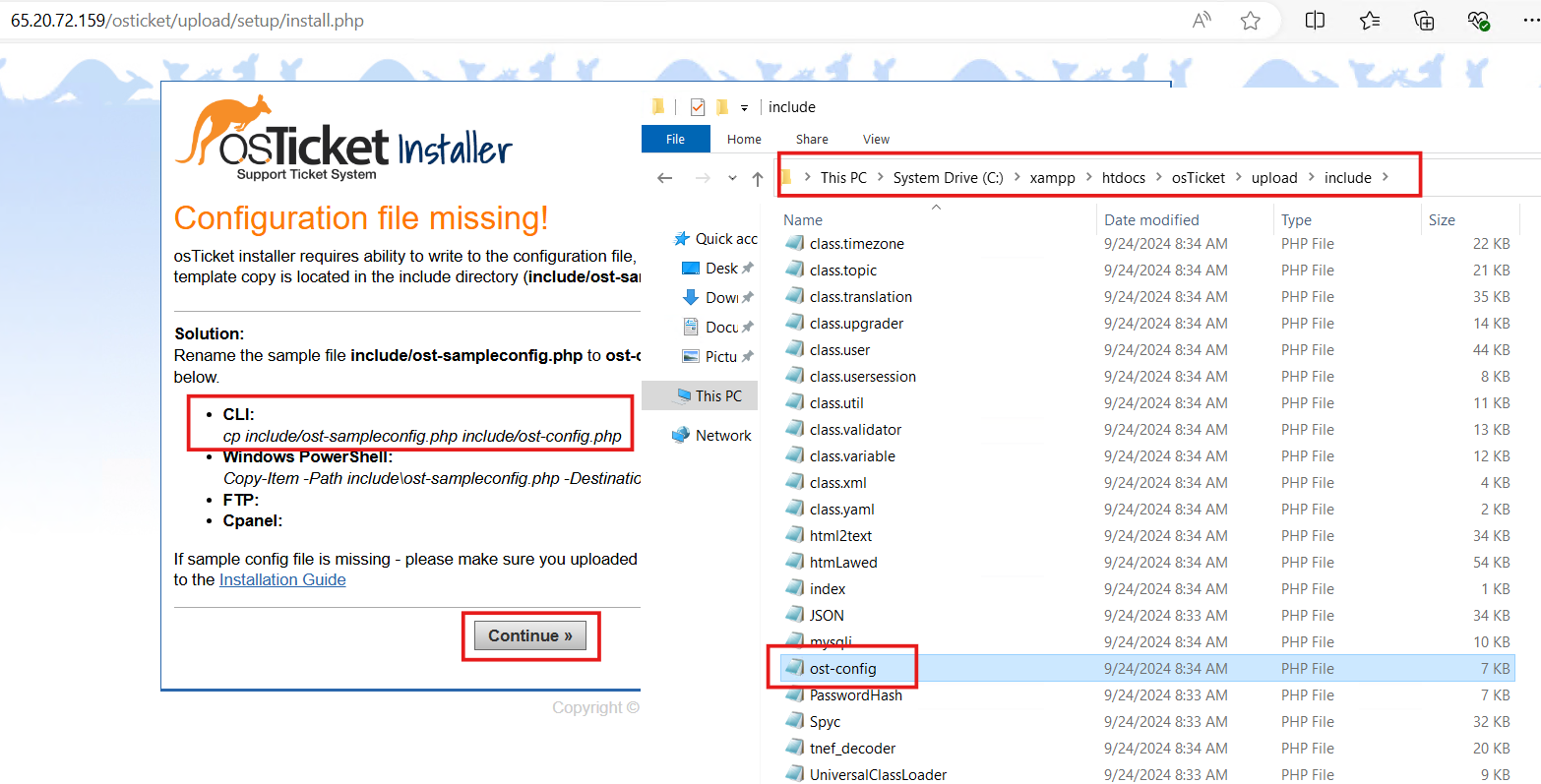Image resolution: width=1541 pixels, height=784 pixels.
Task: Click the class.yaml file icon
Action: click(795, 508)
